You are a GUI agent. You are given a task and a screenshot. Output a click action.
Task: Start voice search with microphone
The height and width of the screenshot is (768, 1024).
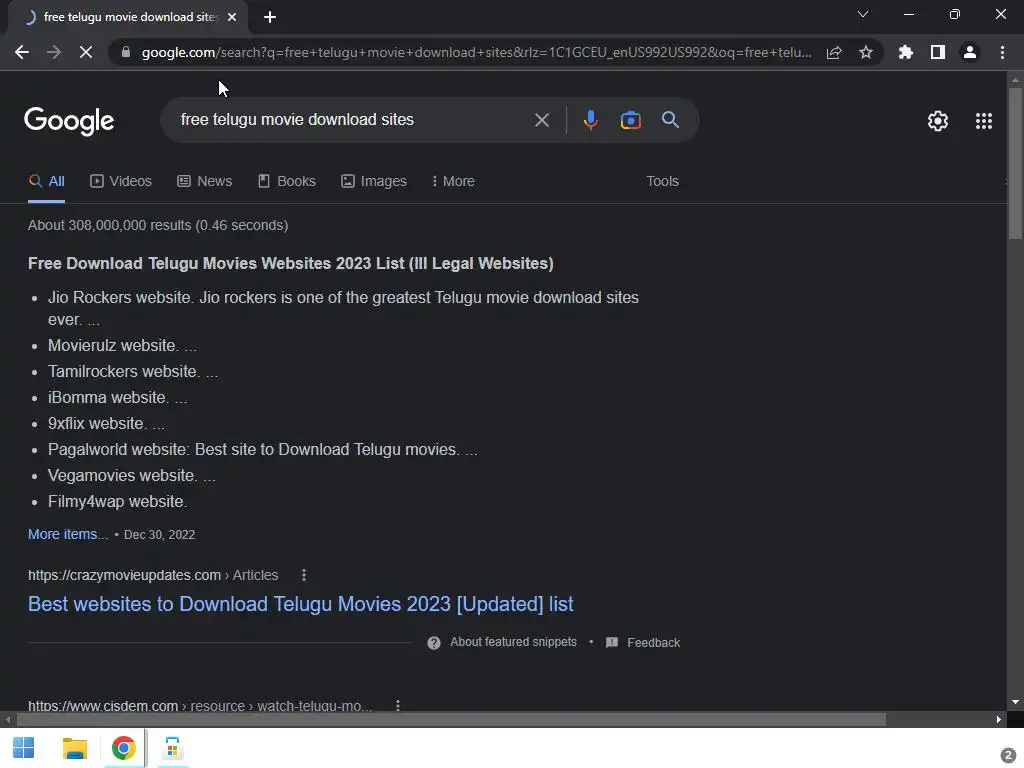[590, 120]
